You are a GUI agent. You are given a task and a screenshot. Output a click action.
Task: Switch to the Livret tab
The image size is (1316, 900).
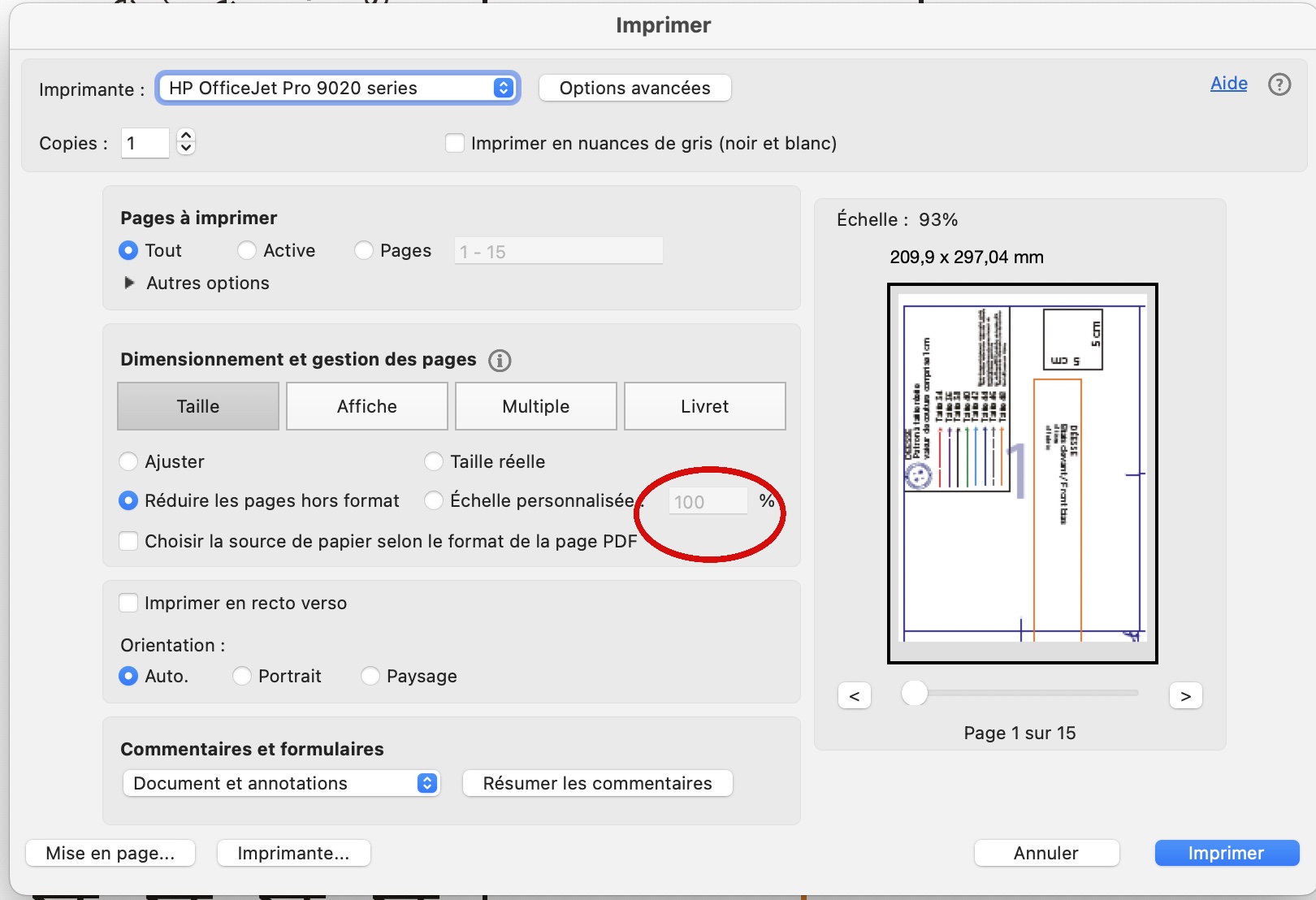tap(704, 406)
